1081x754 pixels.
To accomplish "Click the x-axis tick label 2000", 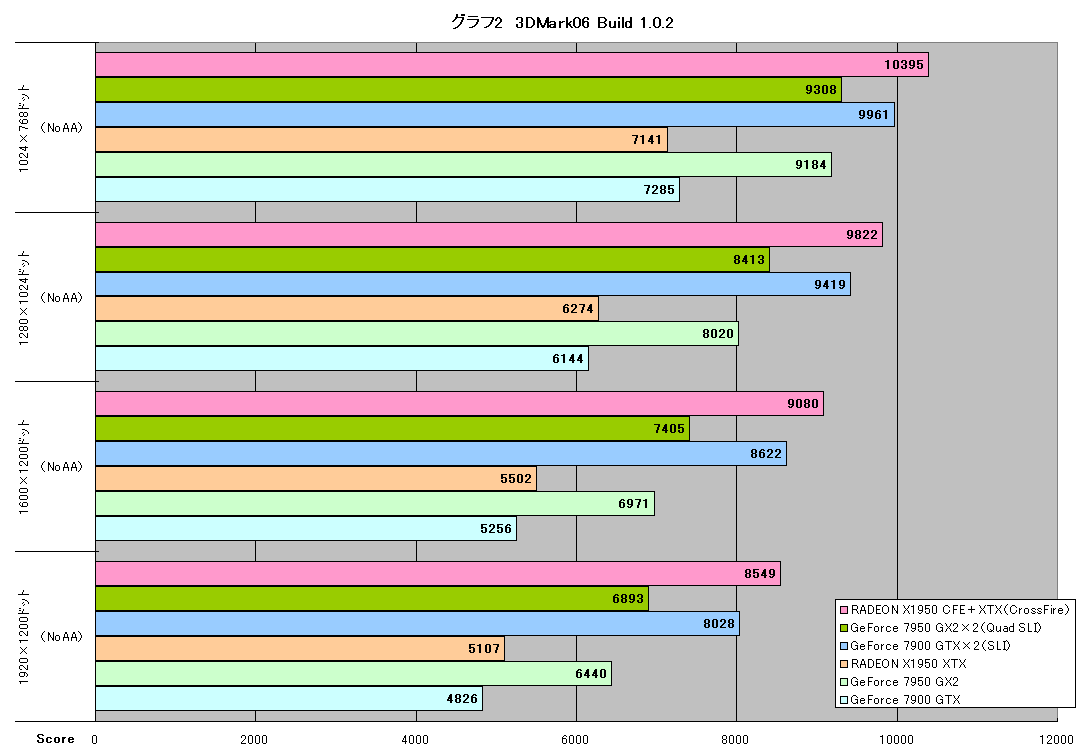I will tap(254, 740).
